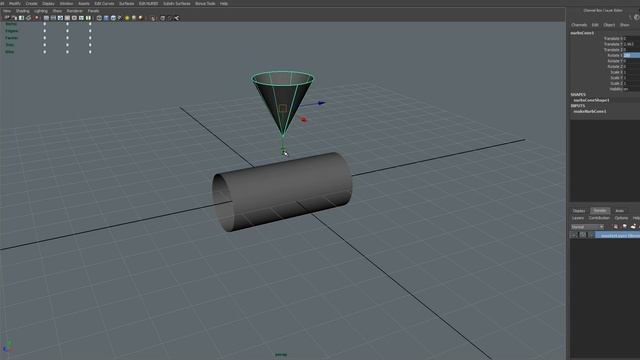Open the Subdiv Surfaces menu
Viewport: 640px width, 360px height.
click(x=177, y=3)
